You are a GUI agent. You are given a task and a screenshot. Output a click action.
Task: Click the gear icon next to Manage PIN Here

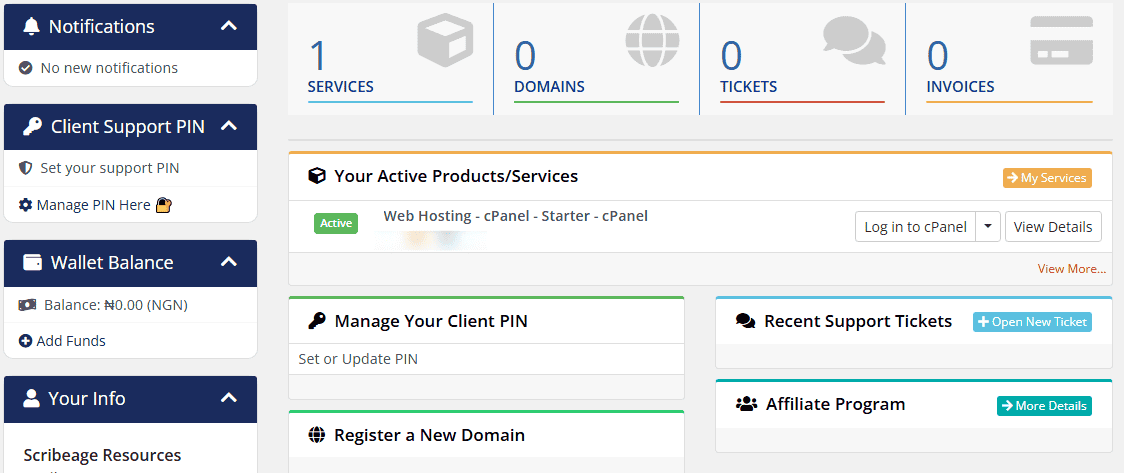[x=26, y=205]
